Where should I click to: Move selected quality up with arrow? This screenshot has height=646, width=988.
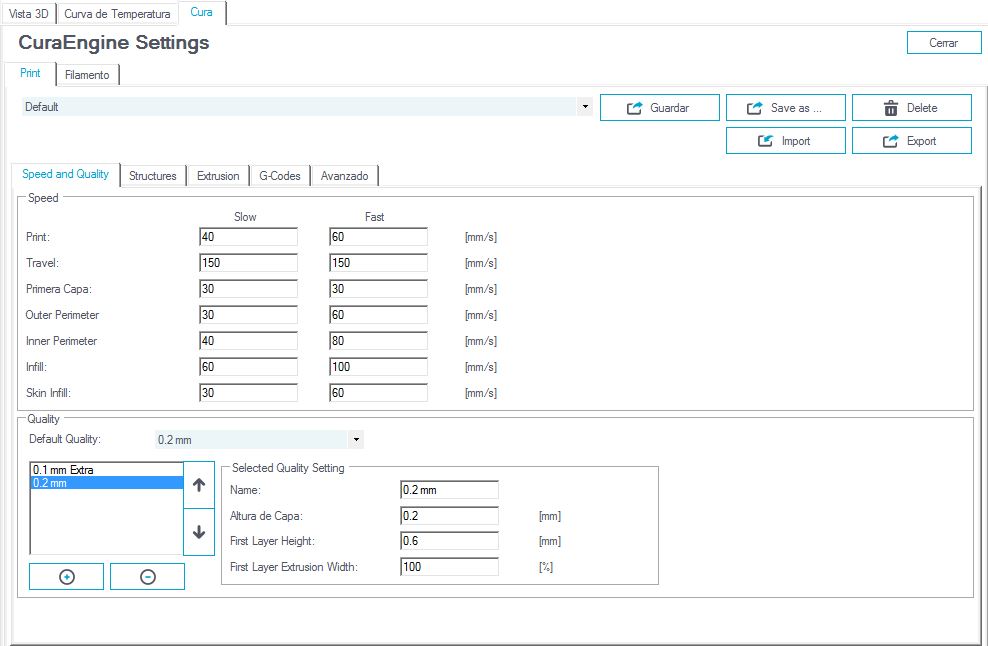198,485
